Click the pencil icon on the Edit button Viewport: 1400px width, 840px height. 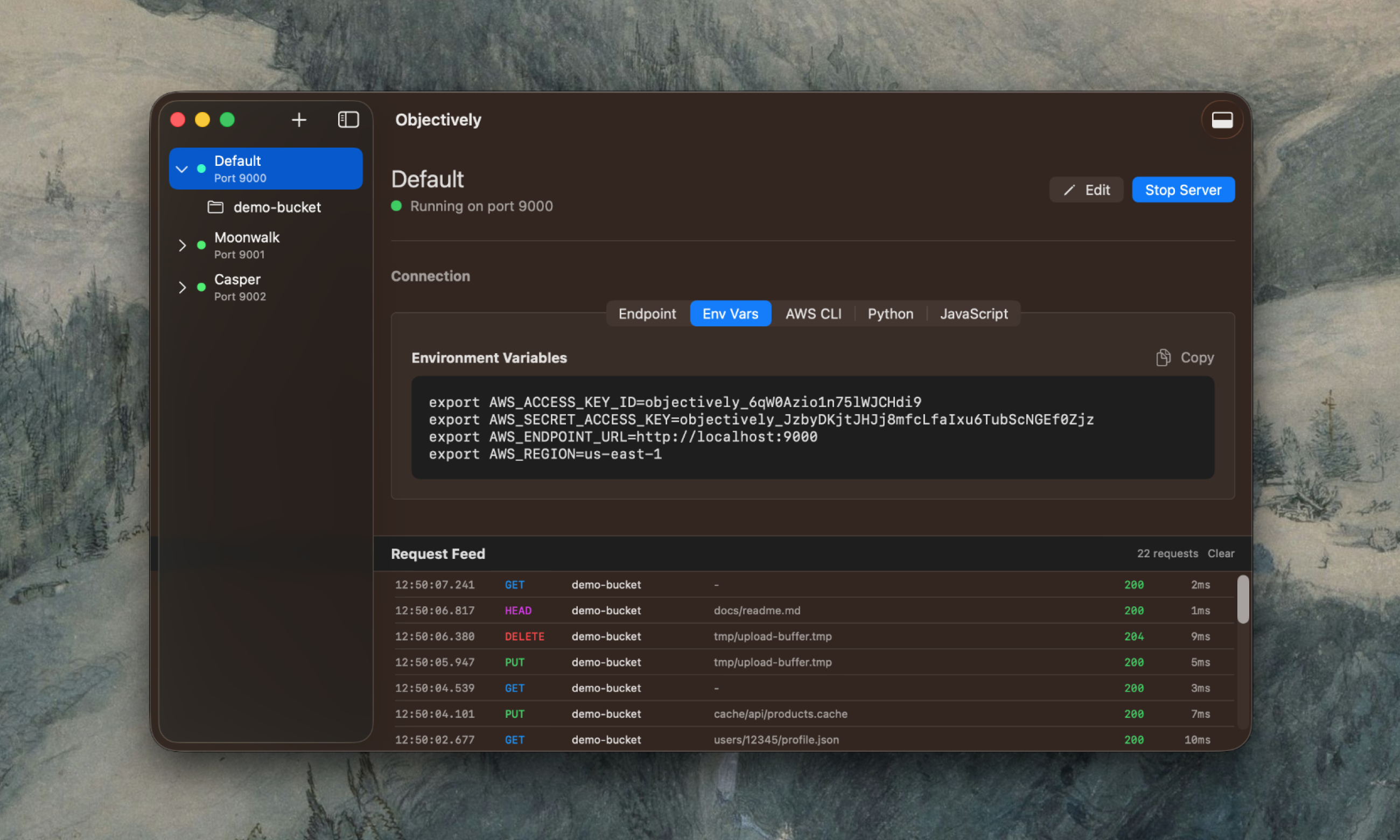[x=1068, y=190]
